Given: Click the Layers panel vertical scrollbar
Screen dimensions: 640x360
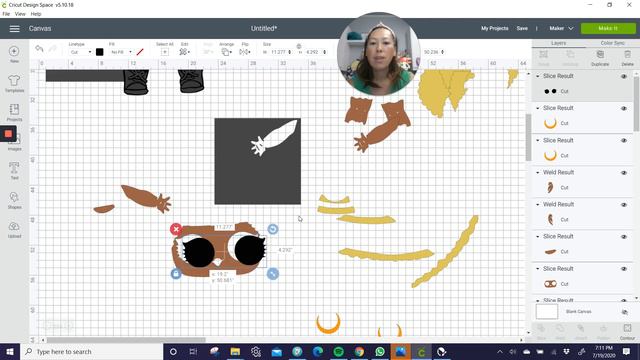Looking at the screenshot, I should [x=636, y=104].
